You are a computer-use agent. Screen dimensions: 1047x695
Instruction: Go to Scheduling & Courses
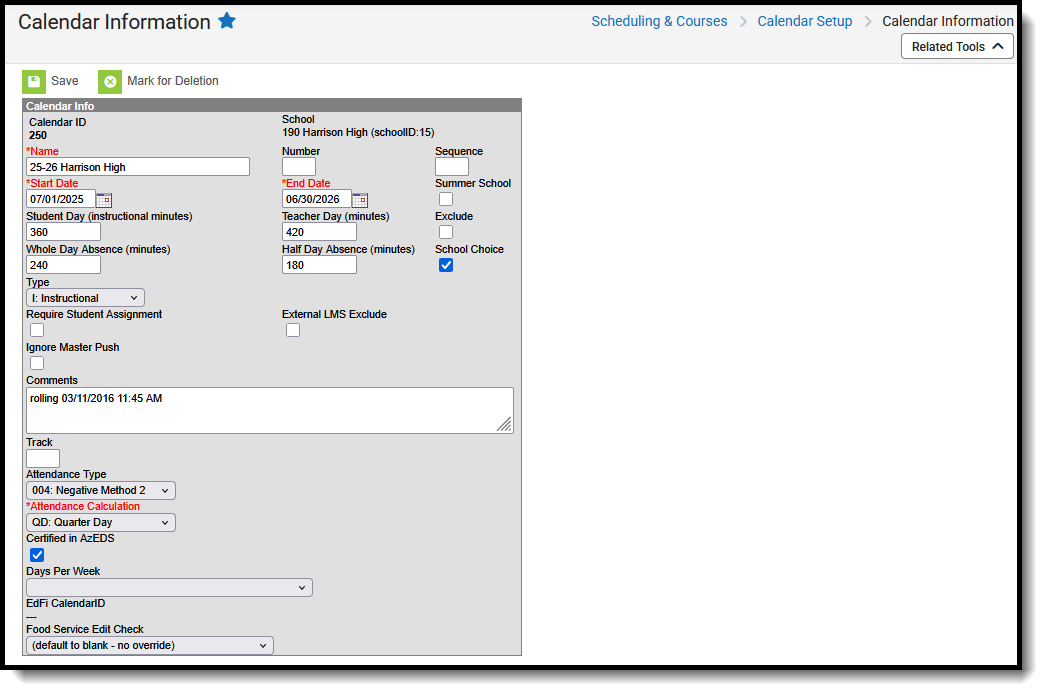[x=658, y=20]
